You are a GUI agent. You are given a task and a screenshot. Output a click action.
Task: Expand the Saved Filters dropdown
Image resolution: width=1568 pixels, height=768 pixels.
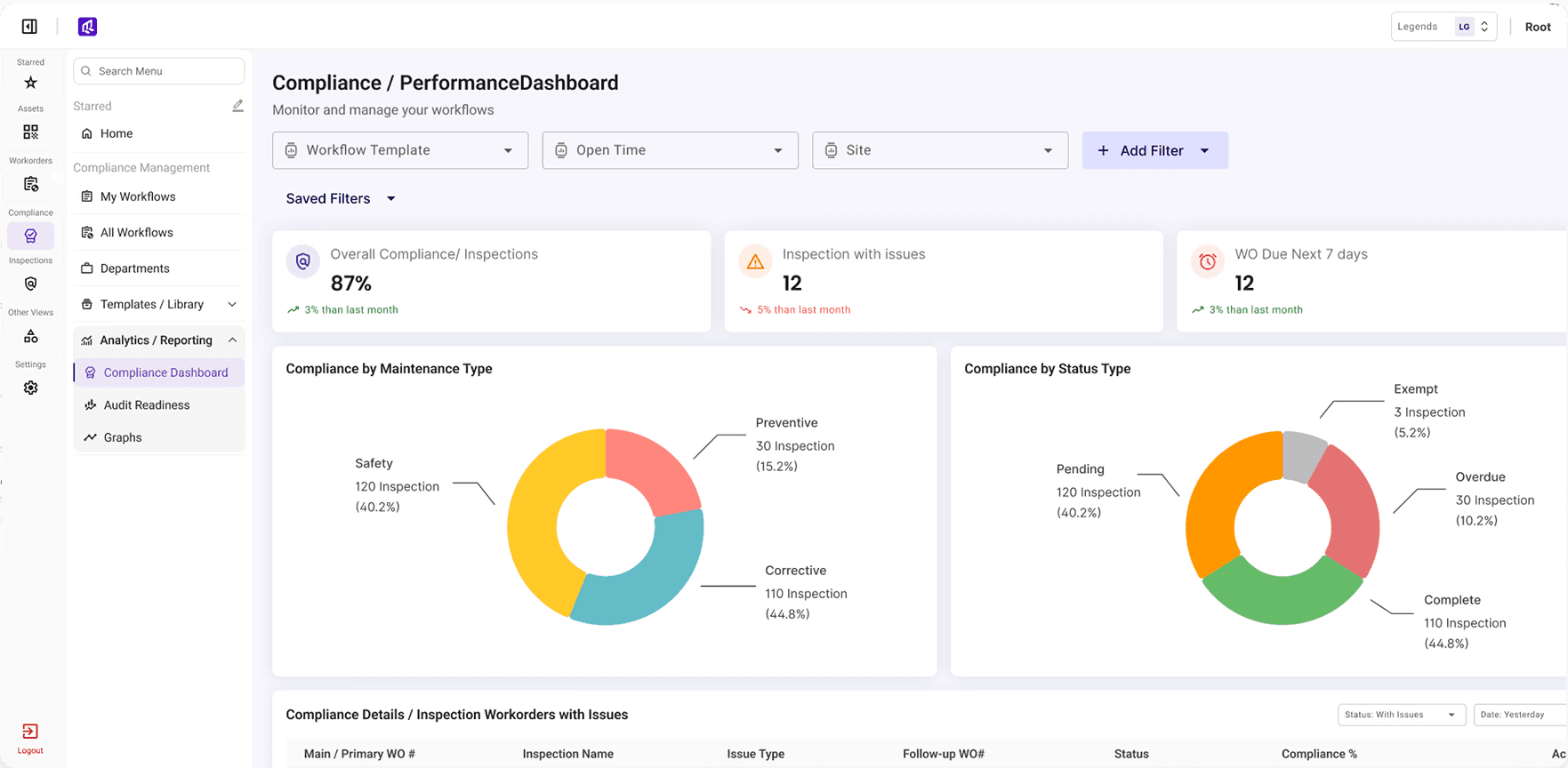click(x=341, y=198)
